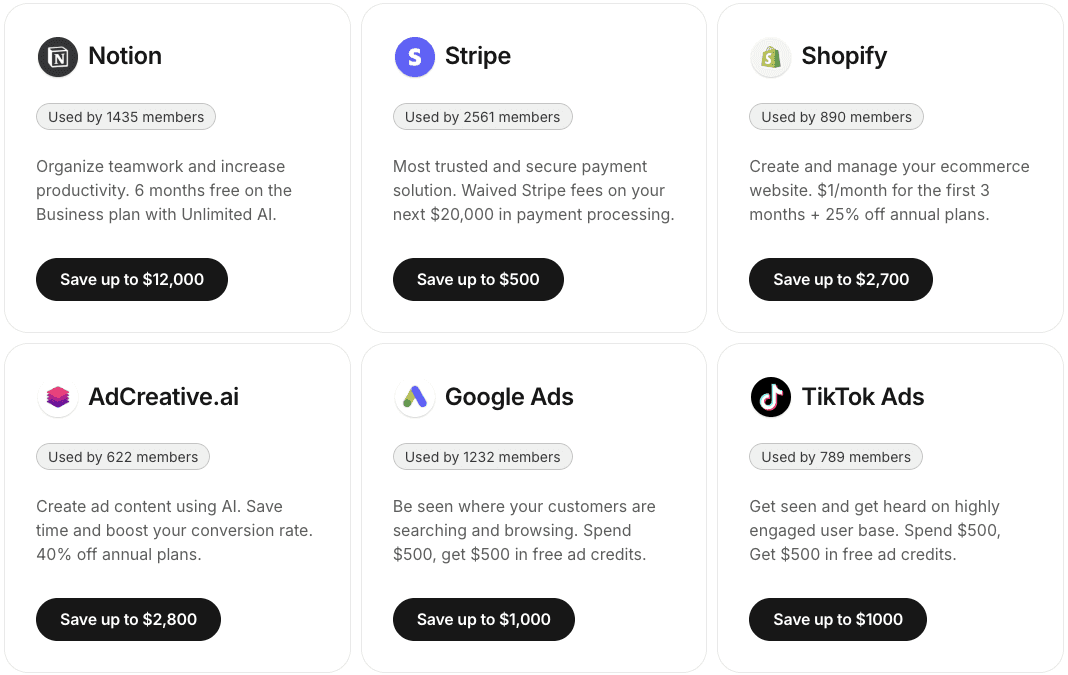Open the Google Ads heading title

pyautogui.click(x=509, y=397)
